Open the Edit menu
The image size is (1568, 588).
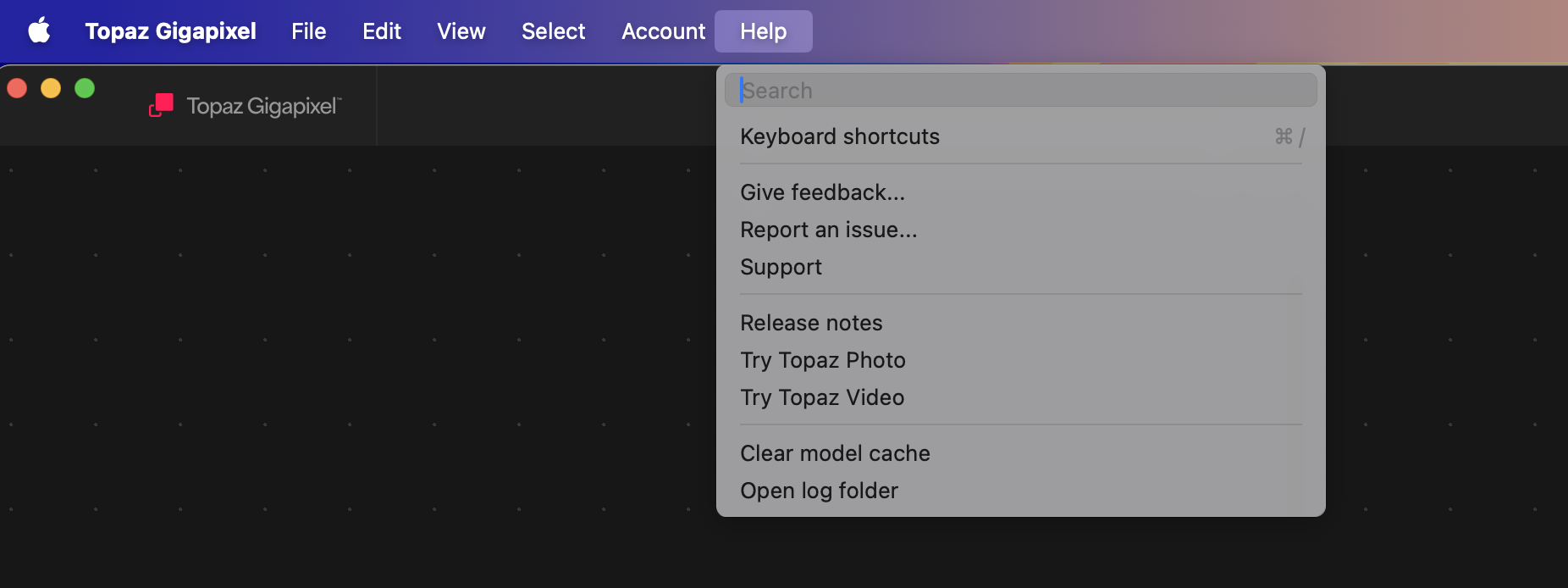tap(381, 31)
